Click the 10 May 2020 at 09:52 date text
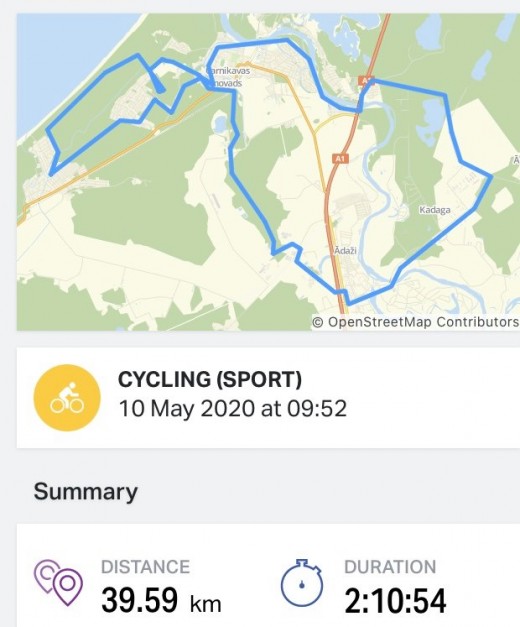This screenshot has width=520, height=627. (x=233, y=409)
